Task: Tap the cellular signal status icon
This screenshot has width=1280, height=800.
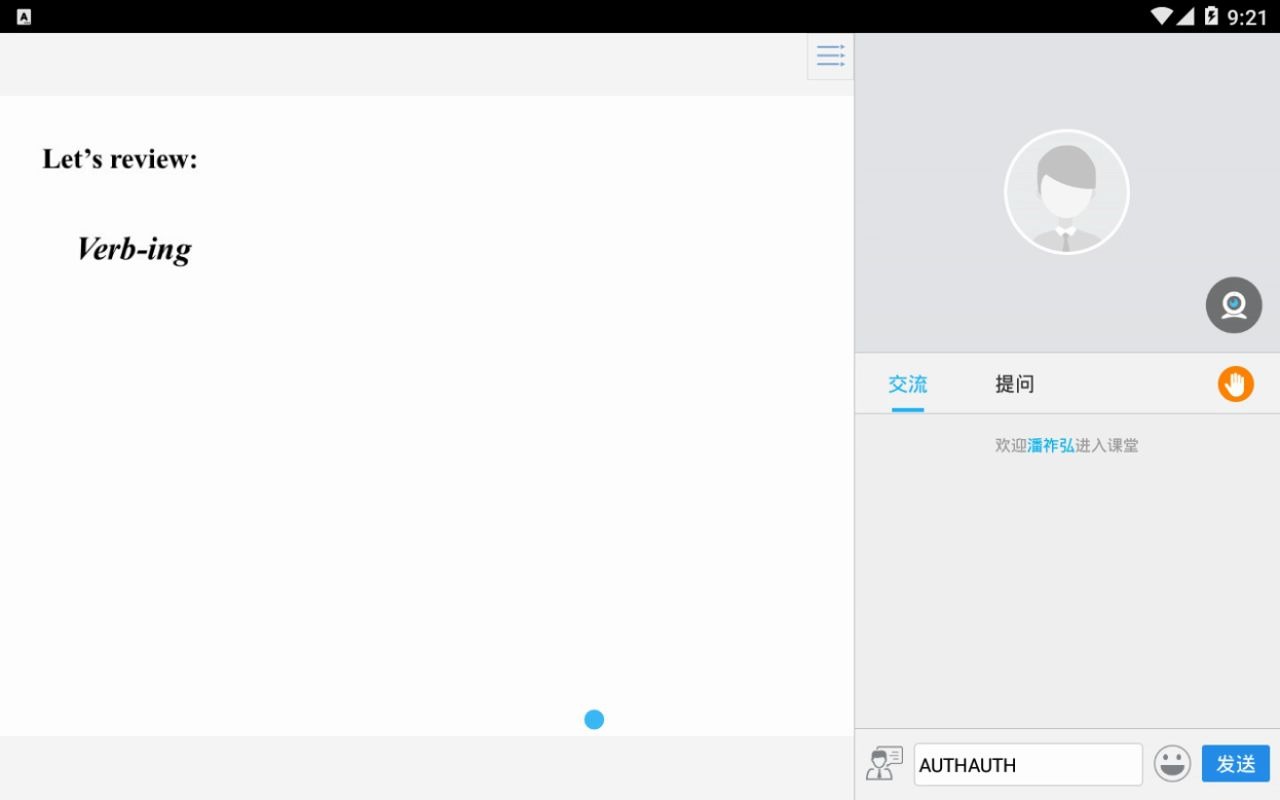Action: click(x=1185, y=16)
